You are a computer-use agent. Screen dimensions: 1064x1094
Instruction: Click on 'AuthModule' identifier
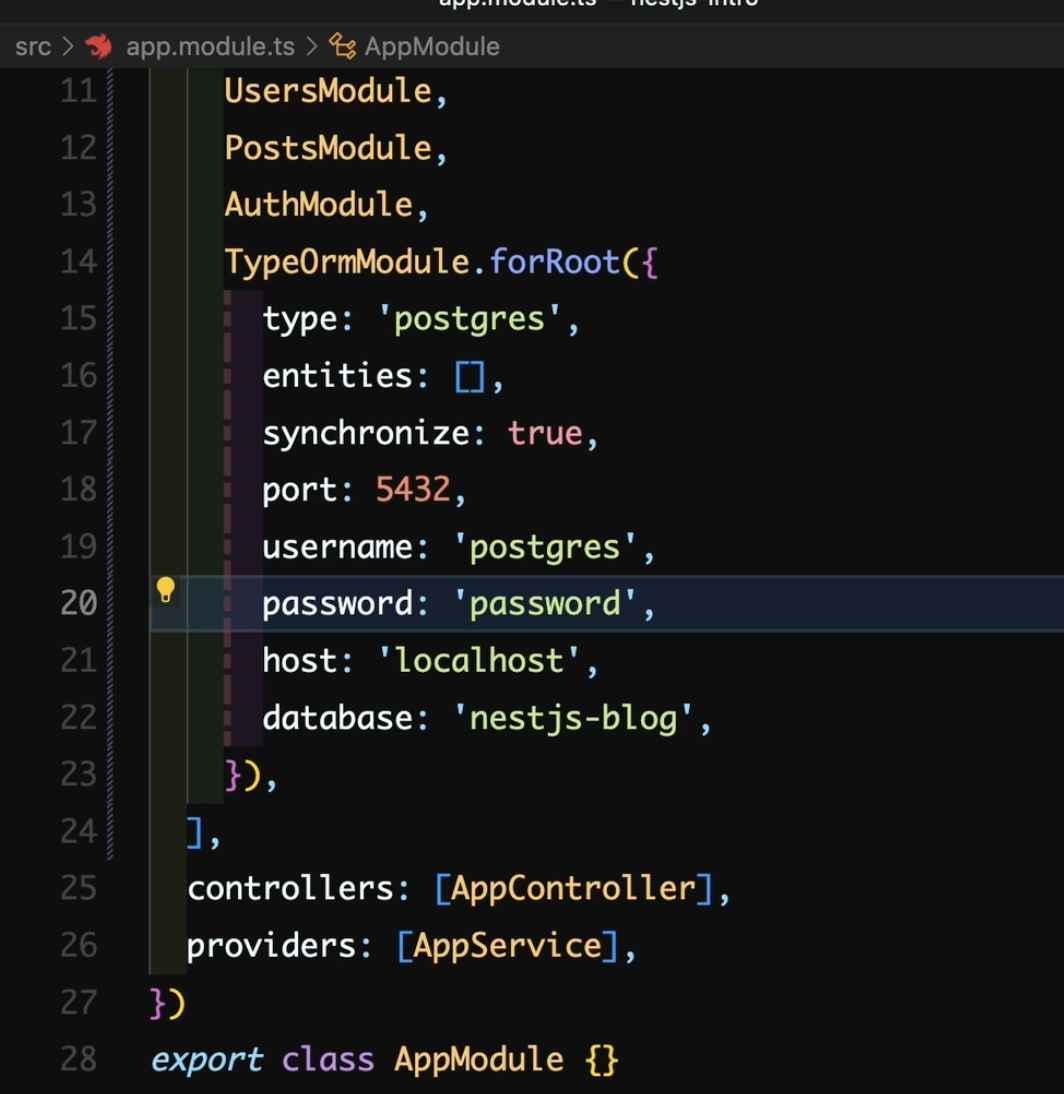click(x=319, y=204)
